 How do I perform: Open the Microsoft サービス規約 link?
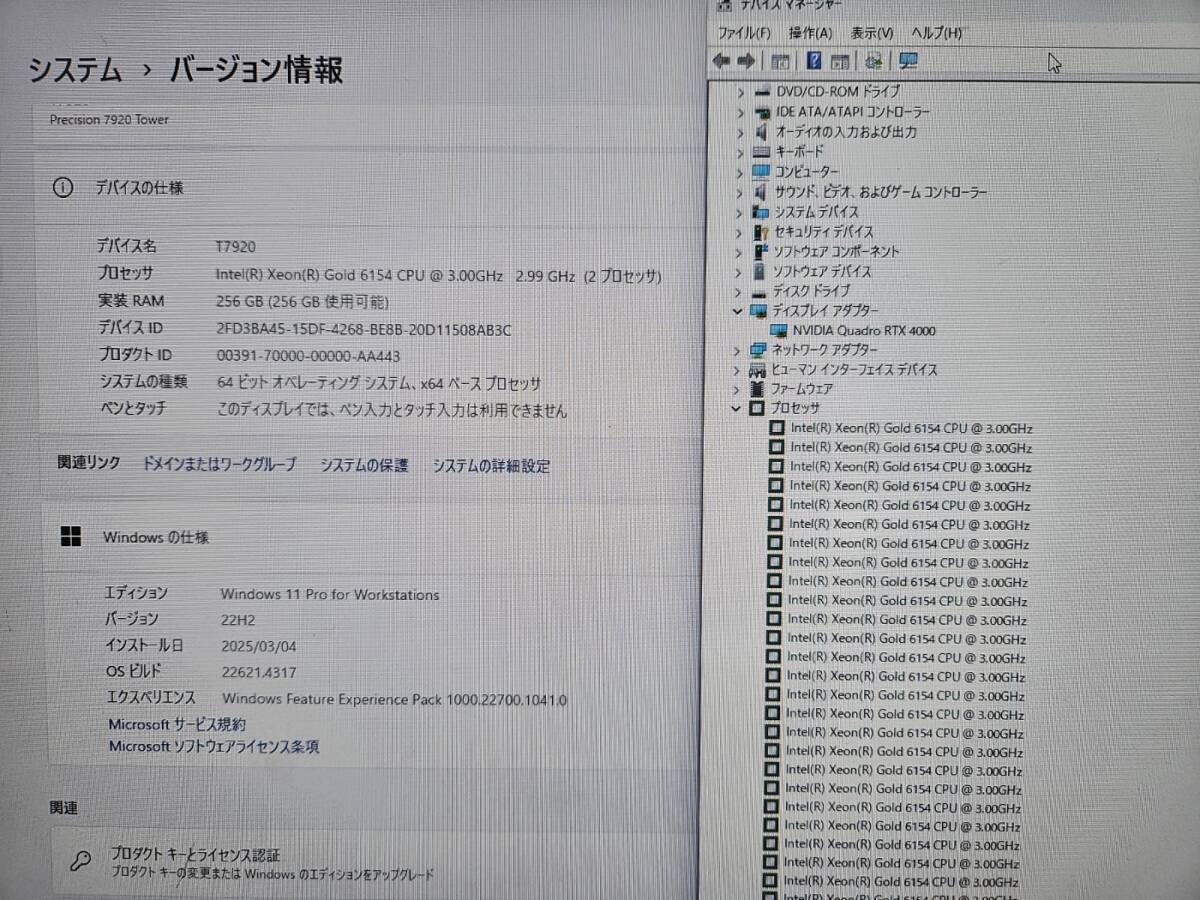(x=177, y=724)
